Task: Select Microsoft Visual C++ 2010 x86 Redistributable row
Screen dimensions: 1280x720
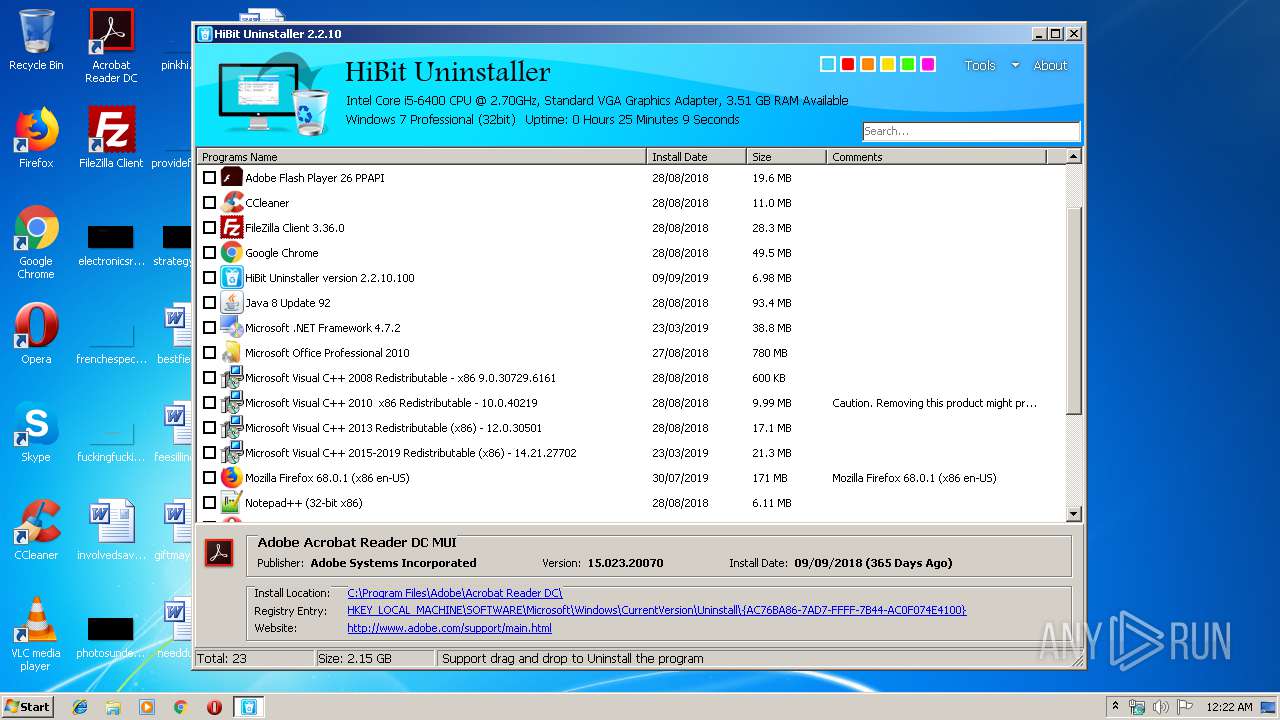Action: 632,403
